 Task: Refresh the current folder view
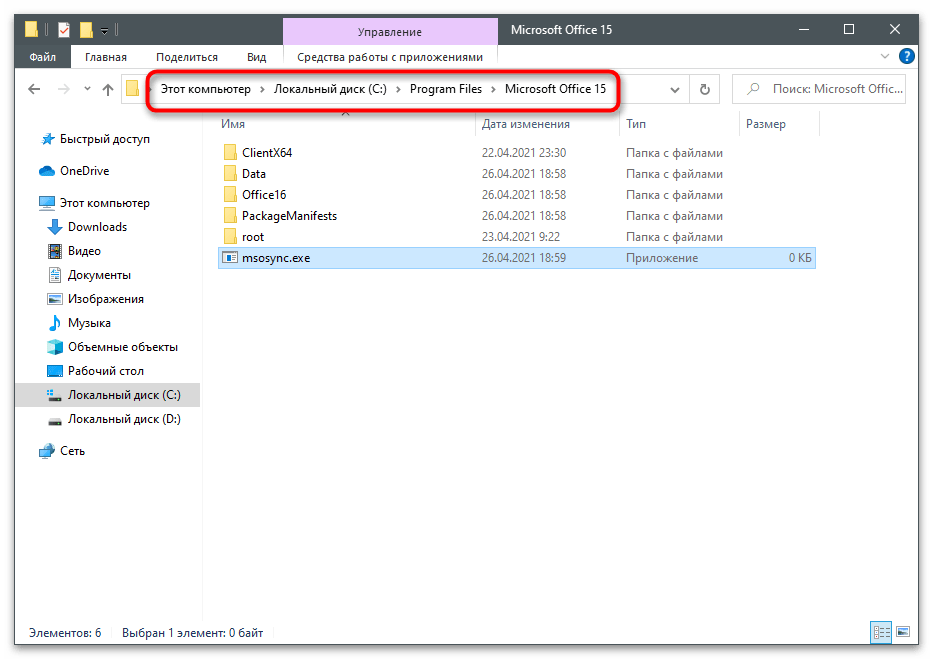pos(705,89)
